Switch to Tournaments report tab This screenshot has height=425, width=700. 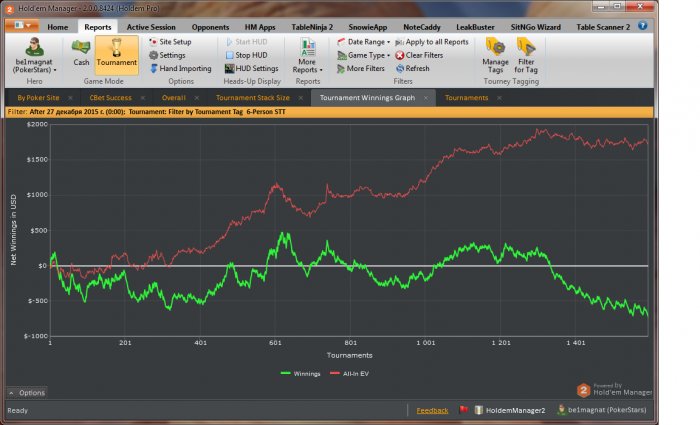tap(467, 98)
